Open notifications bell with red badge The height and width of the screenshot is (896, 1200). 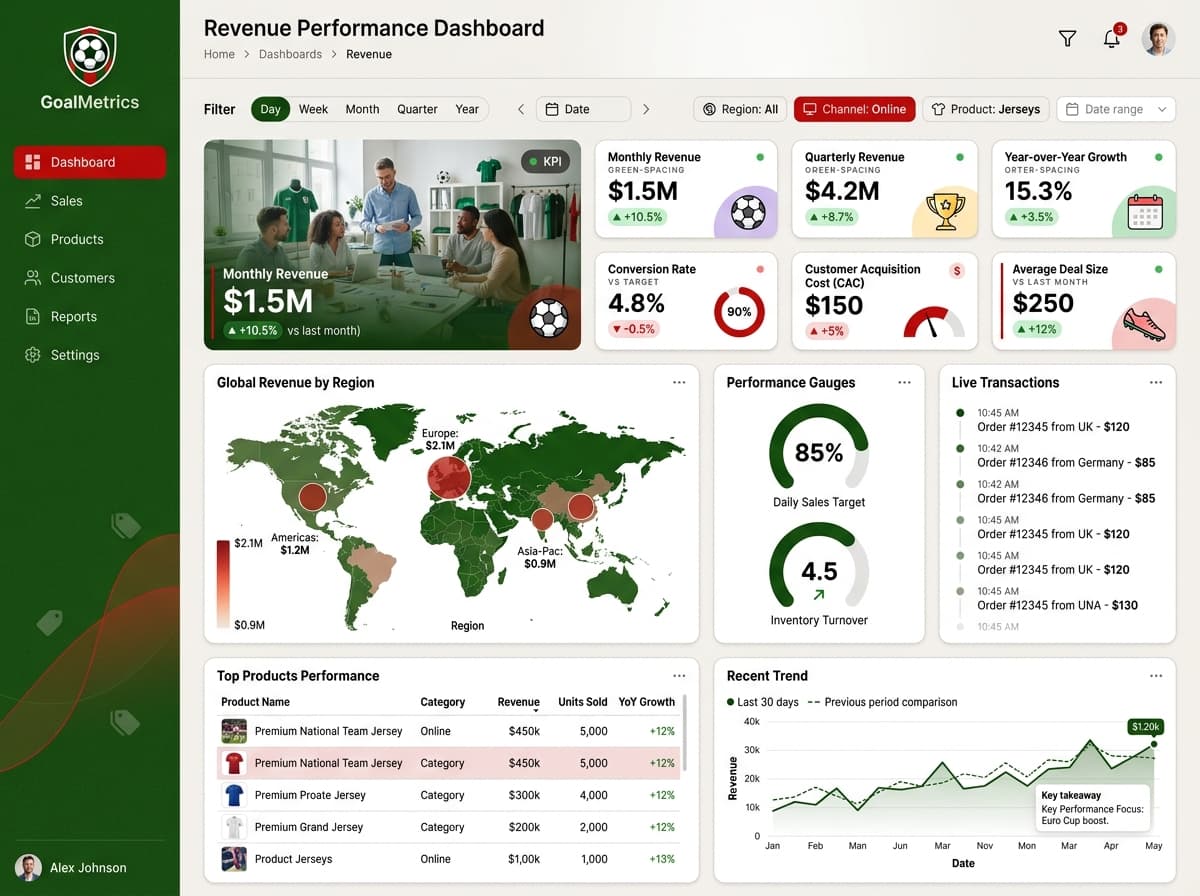(1112, 38)
